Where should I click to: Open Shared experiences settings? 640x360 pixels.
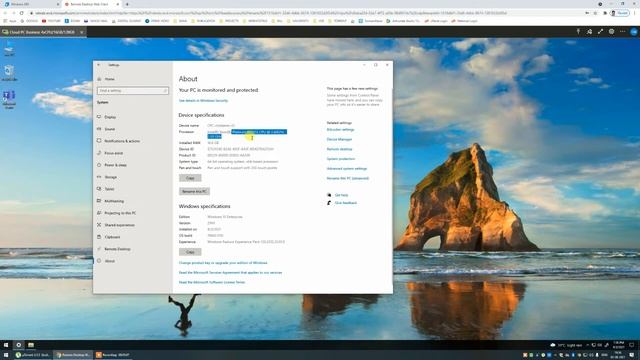(119, 225)
